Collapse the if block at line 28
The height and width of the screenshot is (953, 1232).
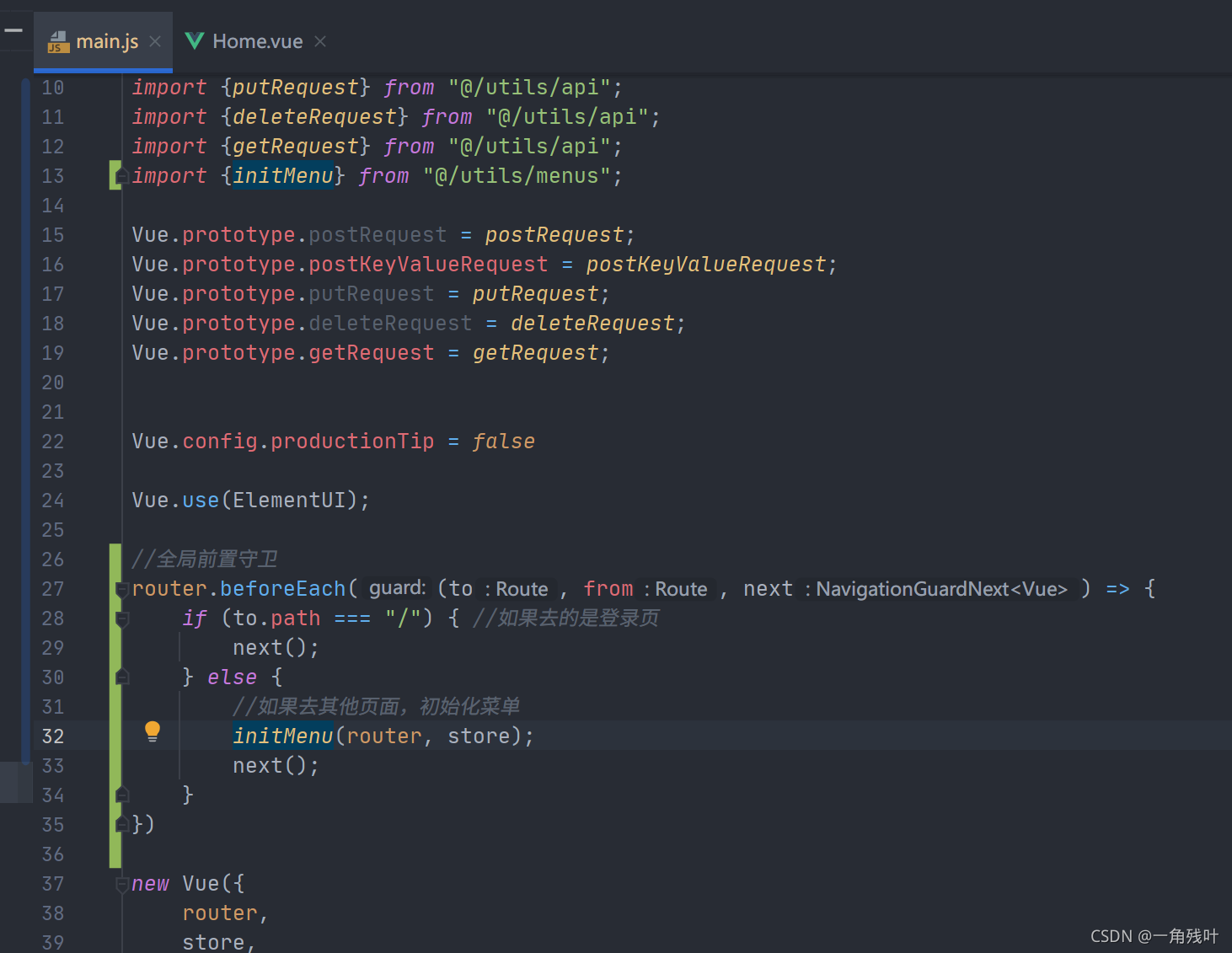[122, 618]
